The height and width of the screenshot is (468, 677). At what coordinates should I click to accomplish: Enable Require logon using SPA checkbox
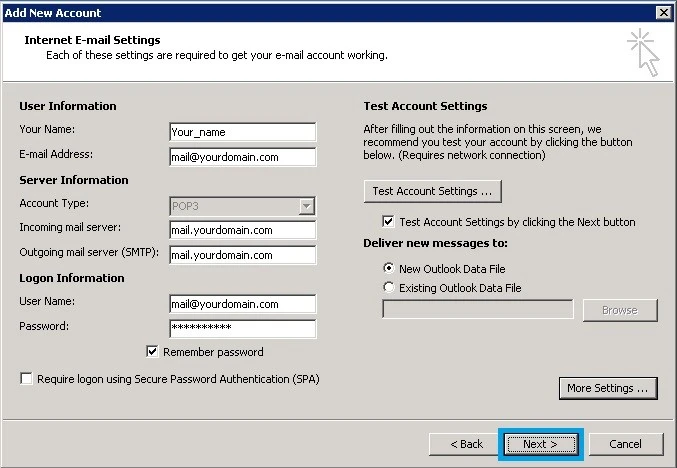(26, 379)
